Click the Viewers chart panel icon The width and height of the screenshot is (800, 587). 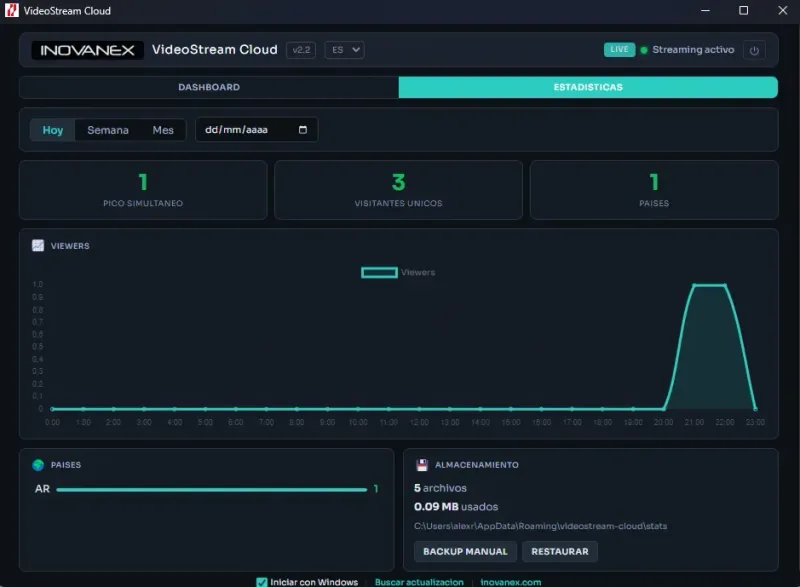38,245
